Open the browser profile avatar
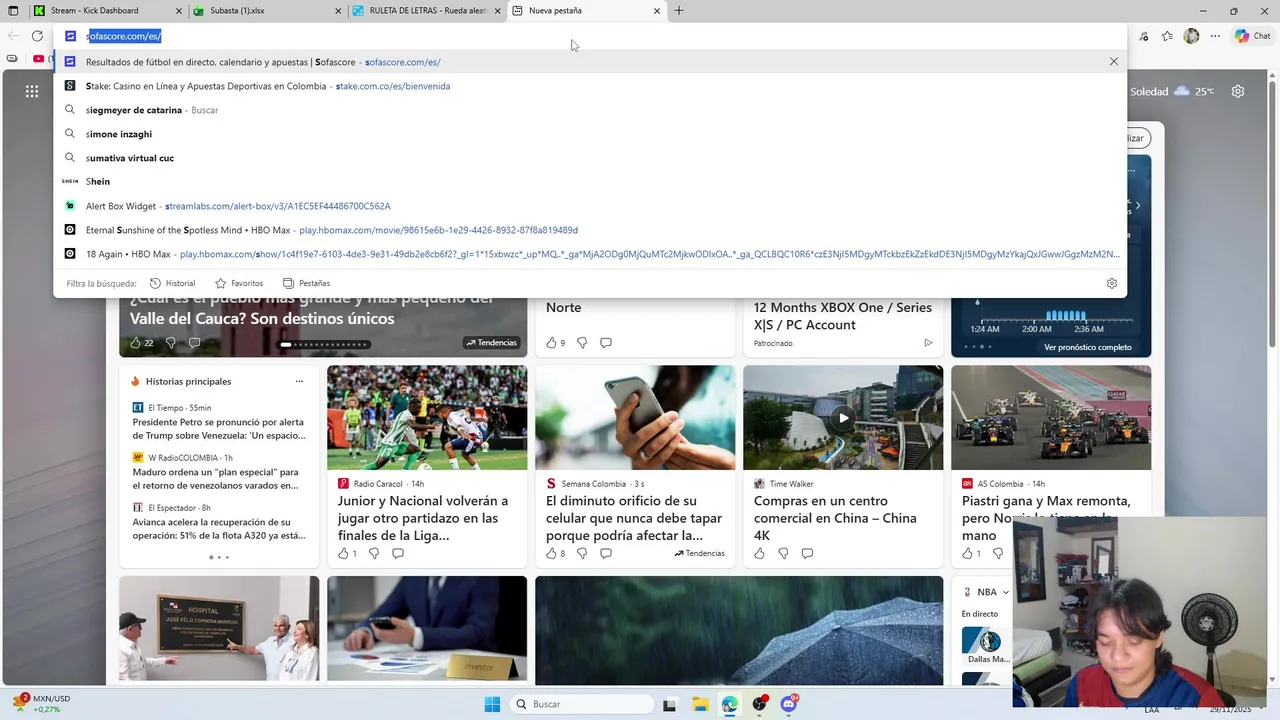Screen dimensions: 1280x720 tap(1191, 36)
